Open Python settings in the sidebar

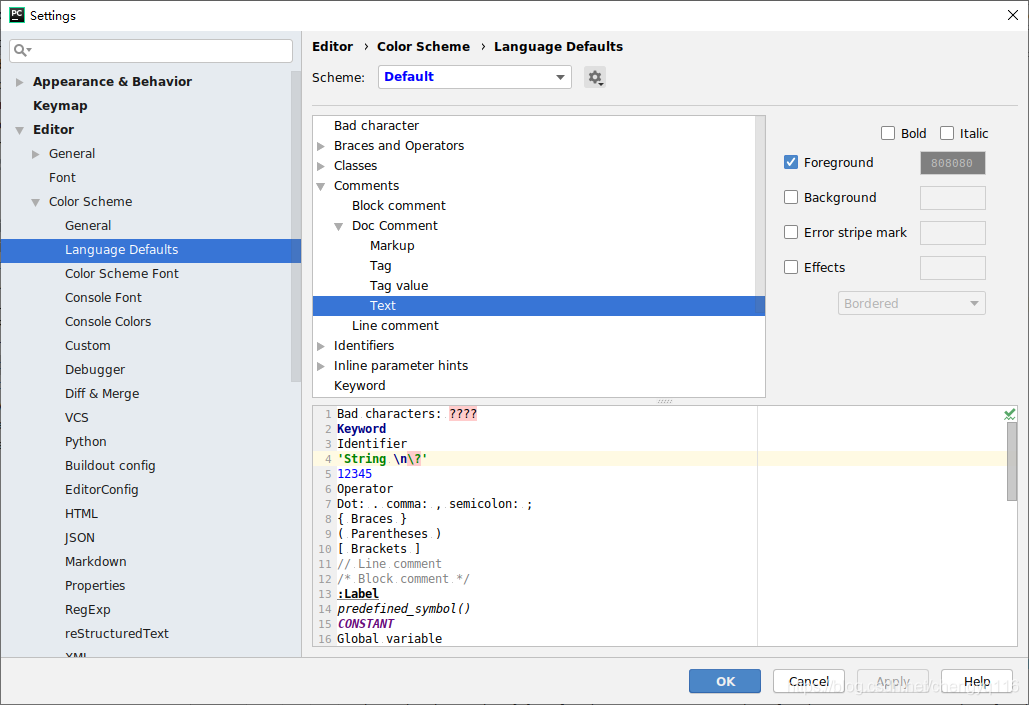[x=85, y=441]
